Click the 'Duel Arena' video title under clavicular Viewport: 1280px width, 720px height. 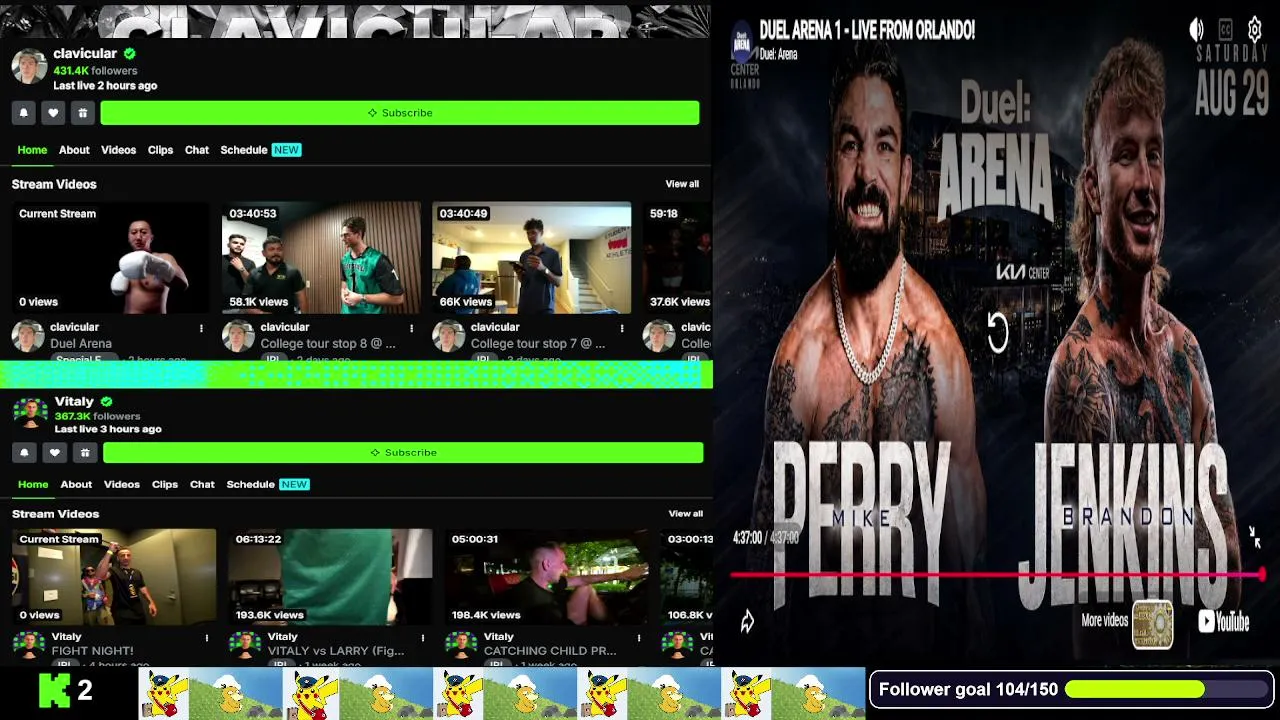(81, 344)
